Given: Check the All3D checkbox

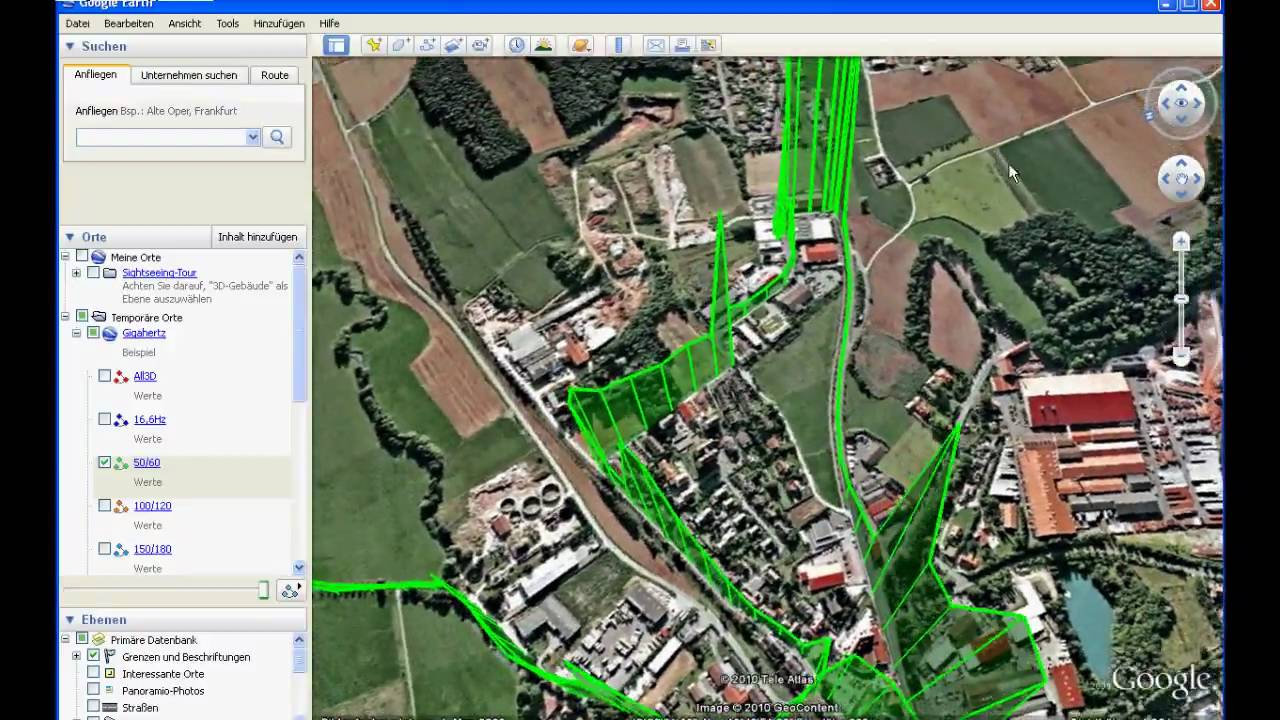Looking at the screenshot, I should [x=105, y=376].
